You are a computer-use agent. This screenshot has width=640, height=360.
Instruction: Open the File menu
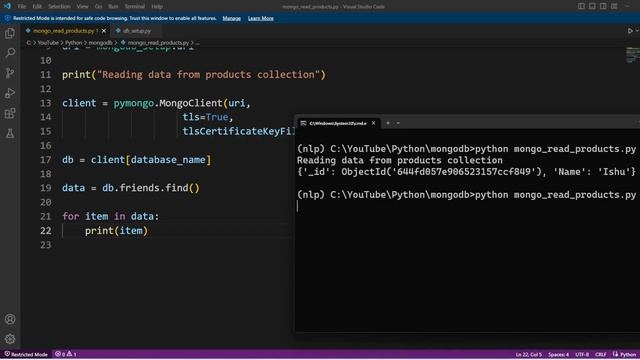click(x=22, y=7)
